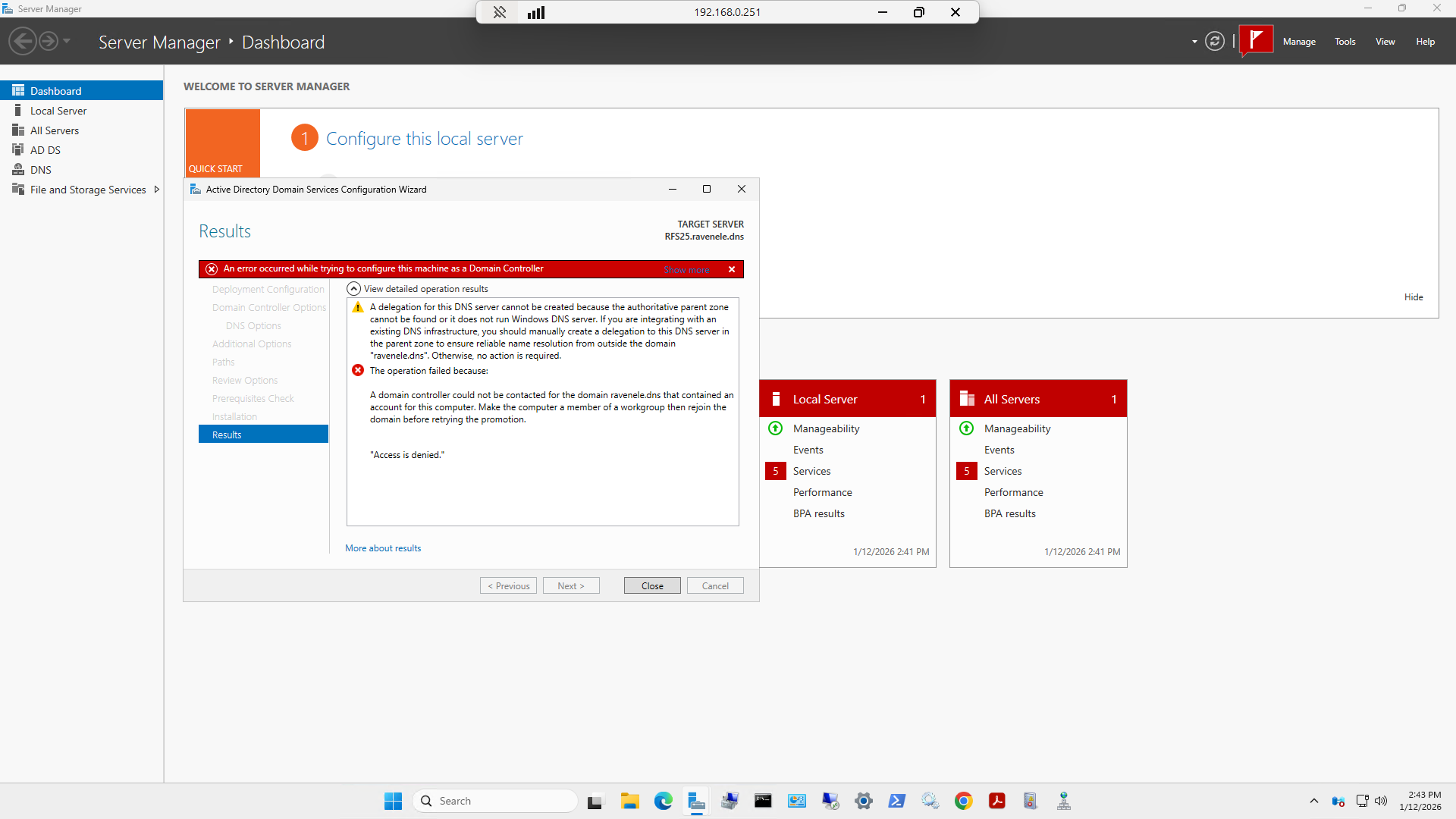Open the AD DS sidebar item

(45, 150)
